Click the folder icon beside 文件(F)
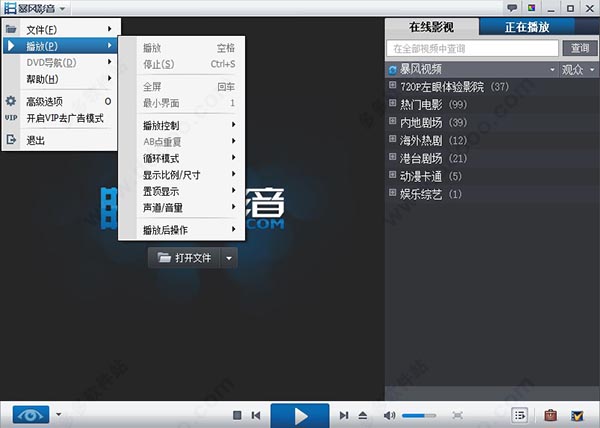Viewport: 600px width, 428px height. click(11, 29)
